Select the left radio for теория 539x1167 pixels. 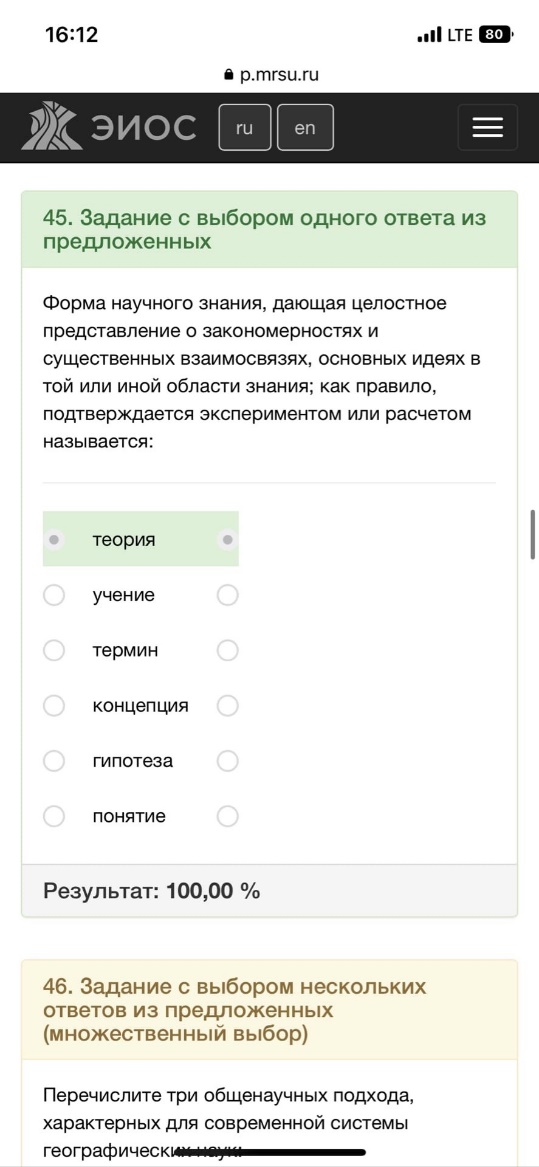click(54, 539)
